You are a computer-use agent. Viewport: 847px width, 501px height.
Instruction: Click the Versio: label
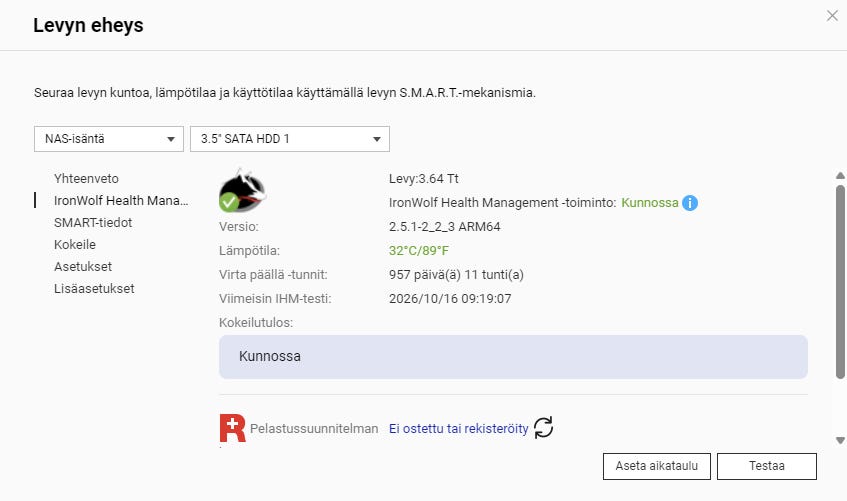[x=239, y=226]
